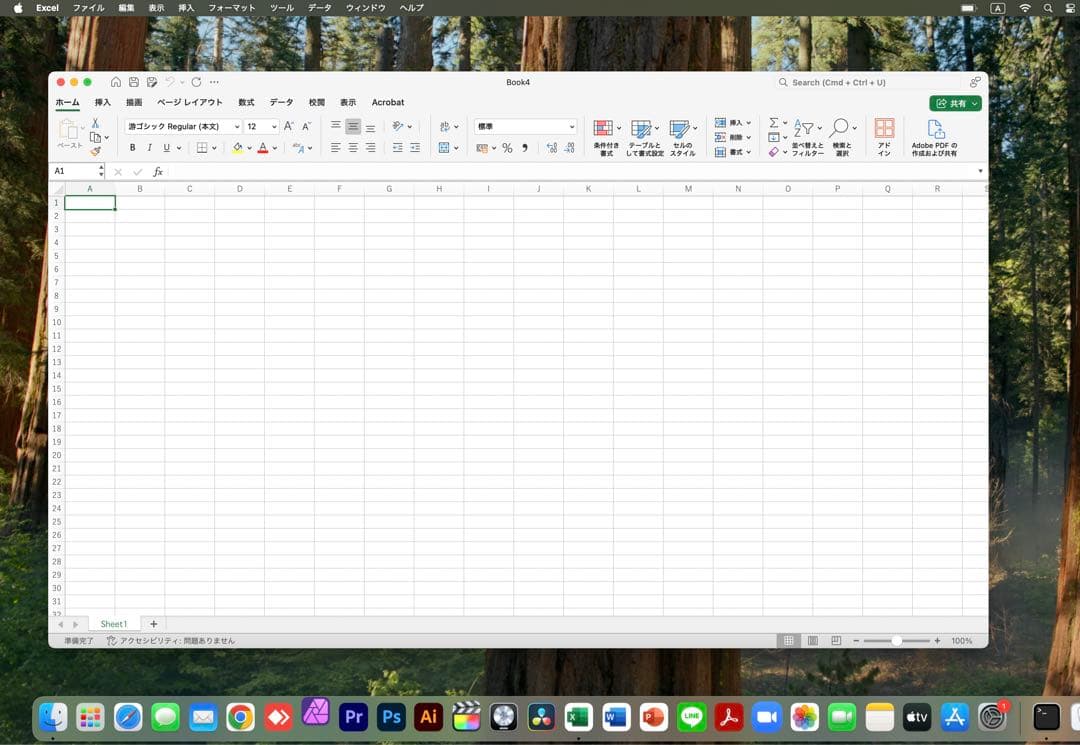Open the font name dropdown 游ゴシック Regular
Screen dimensions: 1080x745
point(182,127)
